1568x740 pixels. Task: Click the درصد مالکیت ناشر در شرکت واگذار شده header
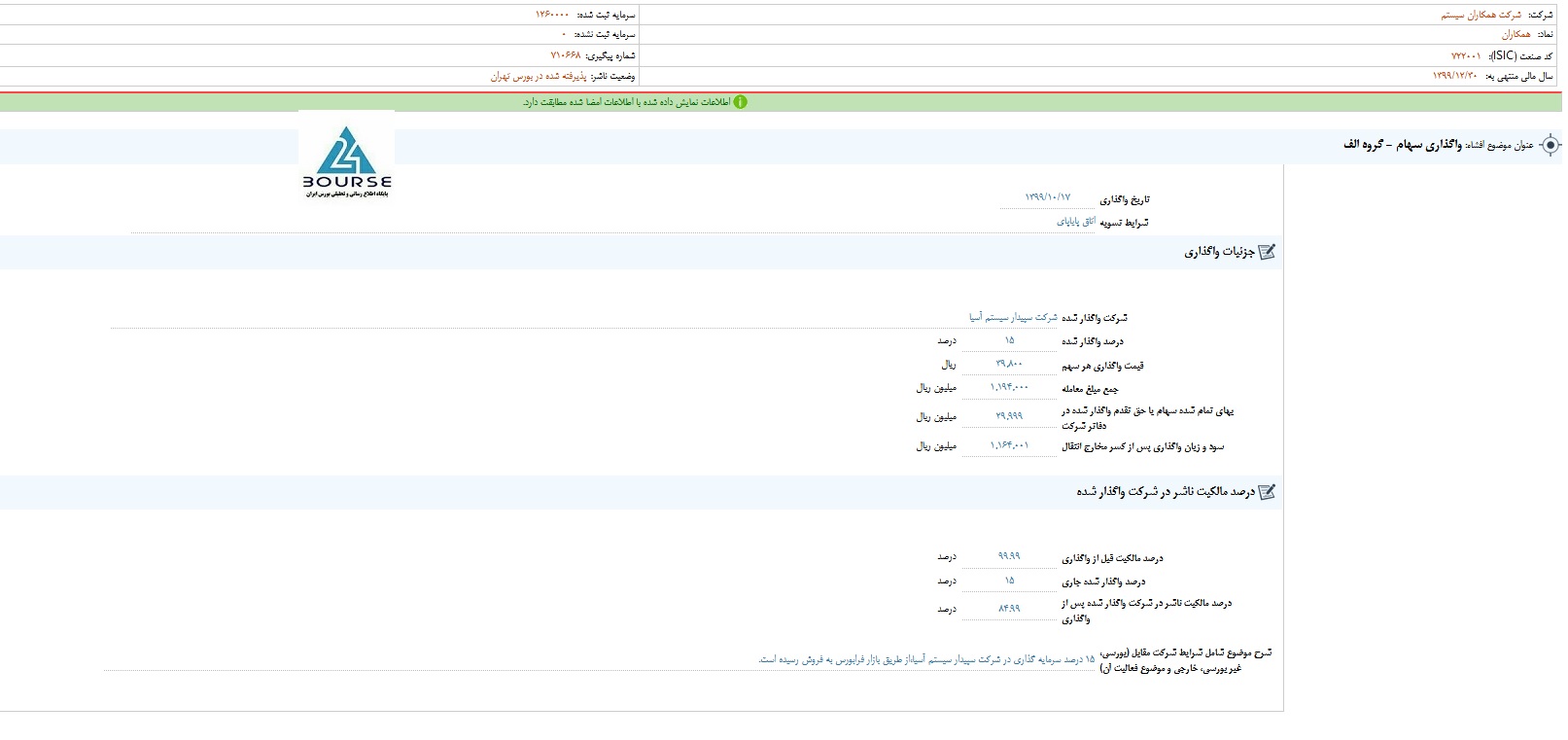[1166, 492]
